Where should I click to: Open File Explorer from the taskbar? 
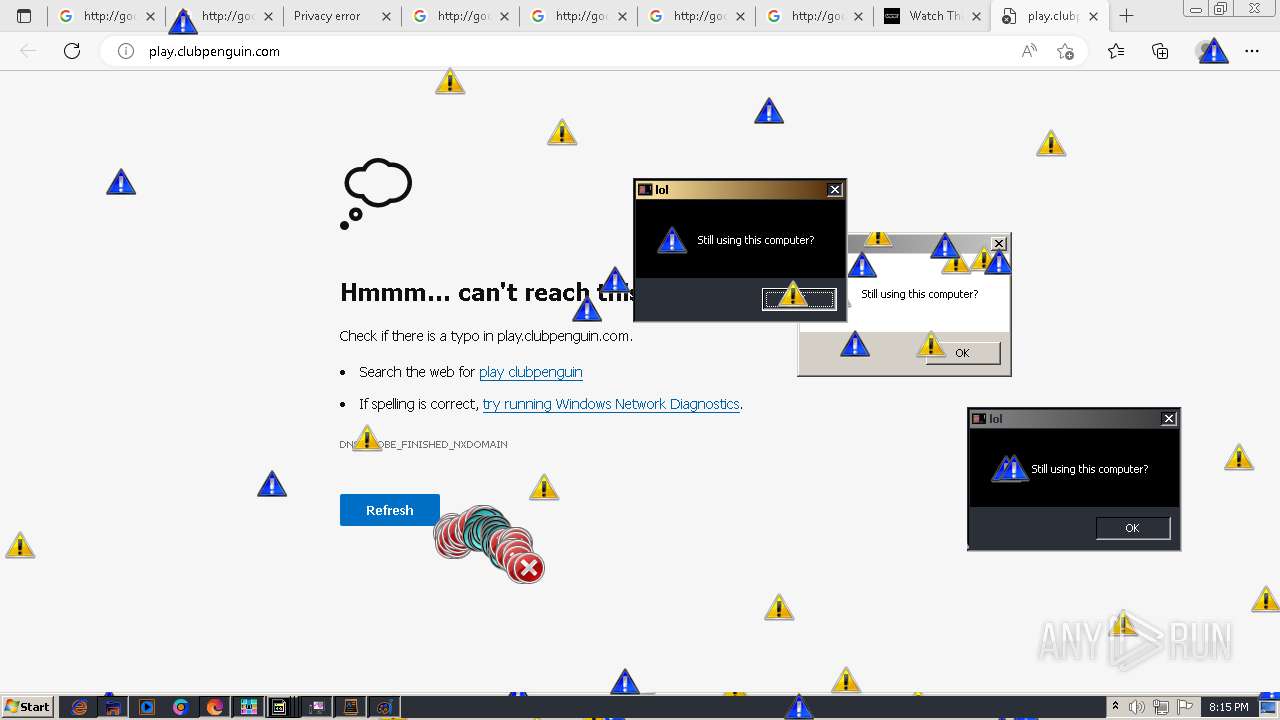pyautogui.click(x=113, y=707)
